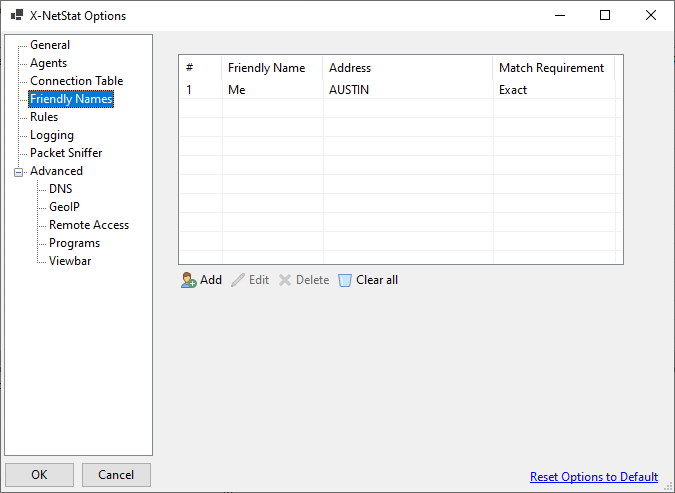Collapse the Advanced tree node
Image resolution: width=675 pixels, height=493 pixels.
[18, 172]
